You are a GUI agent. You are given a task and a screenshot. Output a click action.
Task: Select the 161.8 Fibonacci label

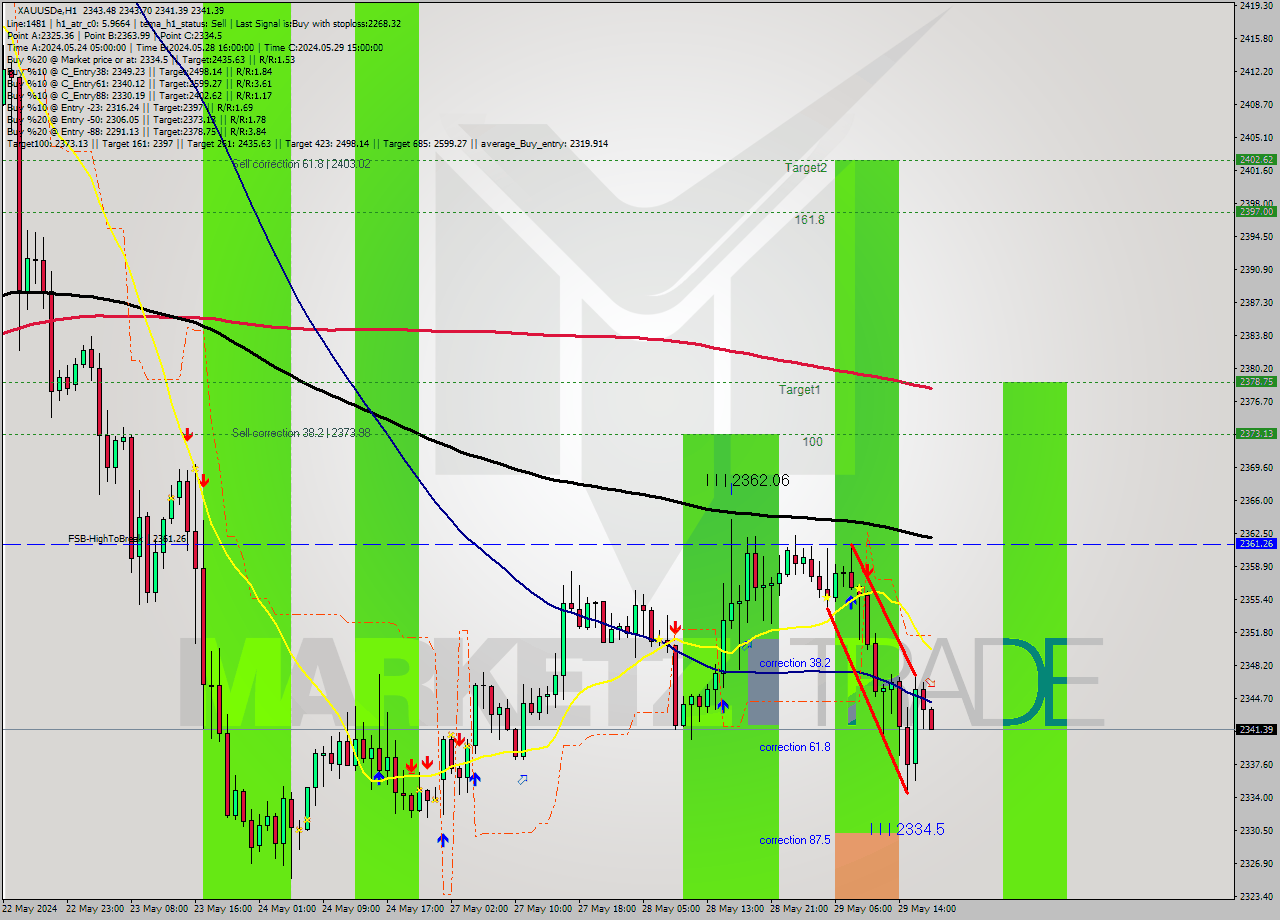pyautogui.click(x=810, y=219)
